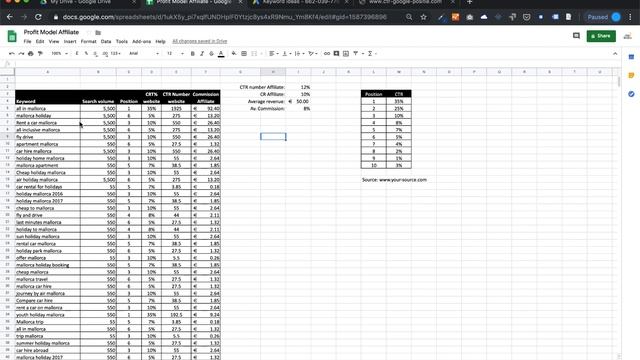Reload the page in browser
The height and width of the screenshot is (360, 640).
click(x=38, y=17)
